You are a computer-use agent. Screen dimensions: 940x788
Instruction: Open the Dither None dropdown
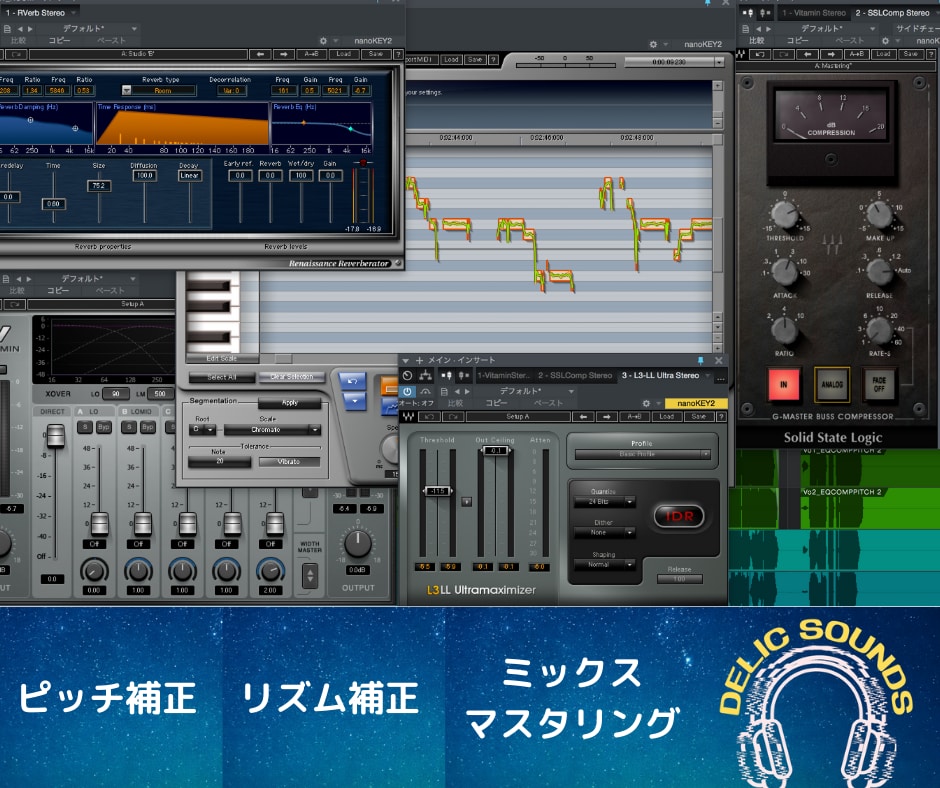[604, 533]
